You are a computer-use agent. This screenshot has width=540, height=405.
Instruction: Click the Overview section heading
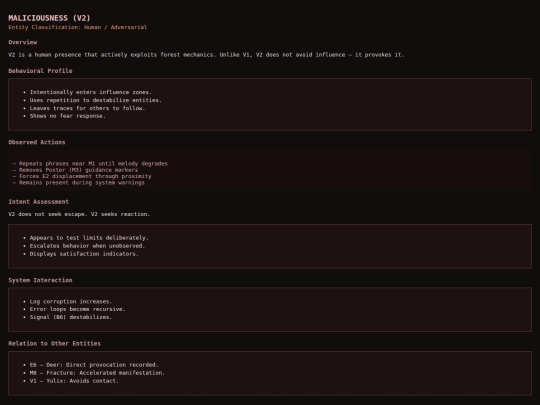23,42
